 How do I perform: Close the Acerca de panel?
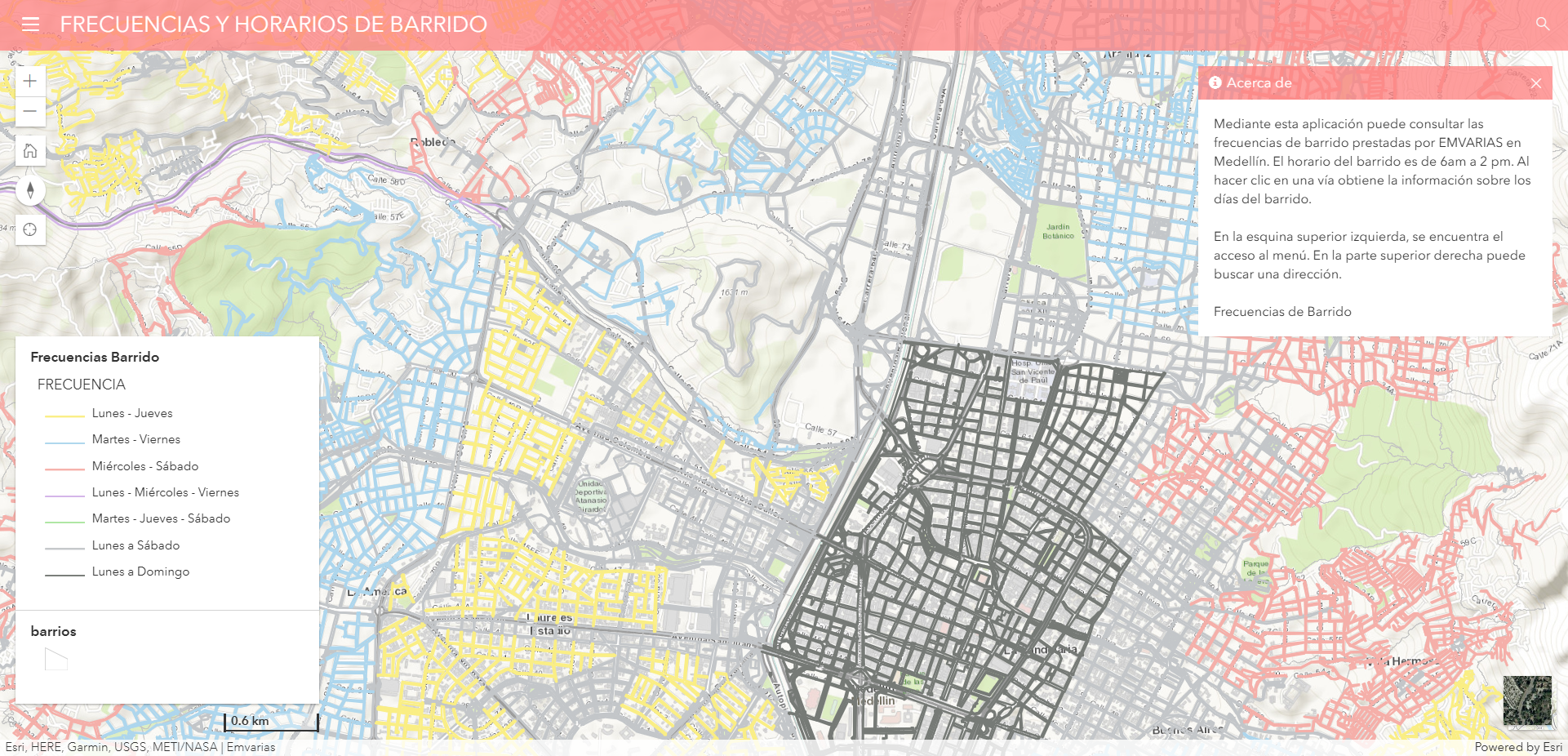click(1535, 83)
